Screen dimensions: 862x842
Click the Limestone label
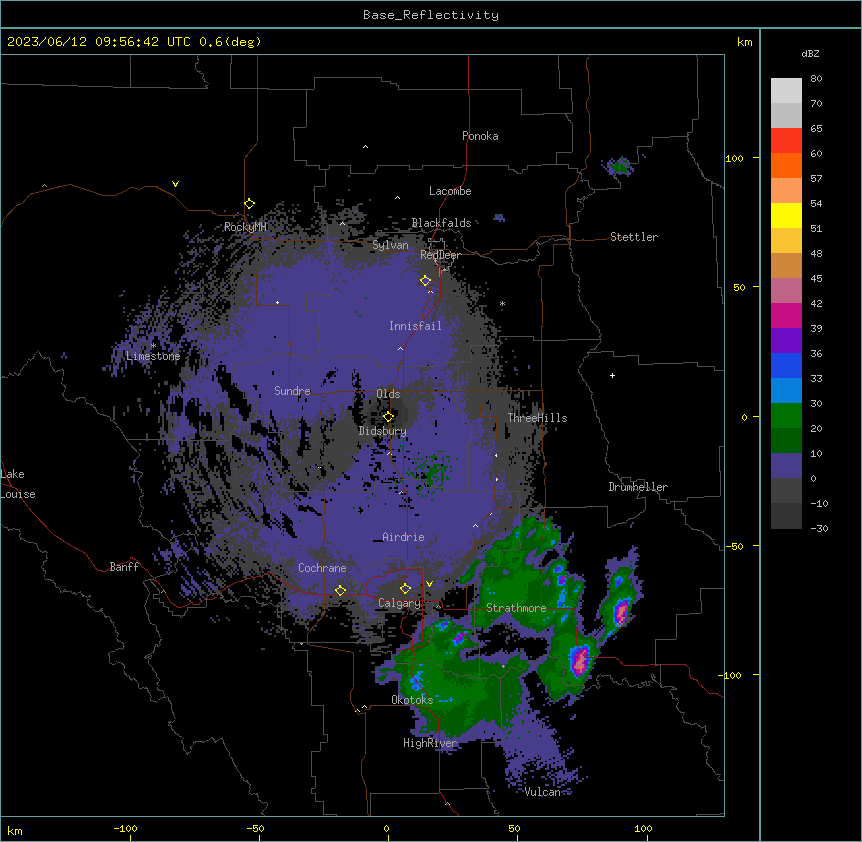coord(153,356)
